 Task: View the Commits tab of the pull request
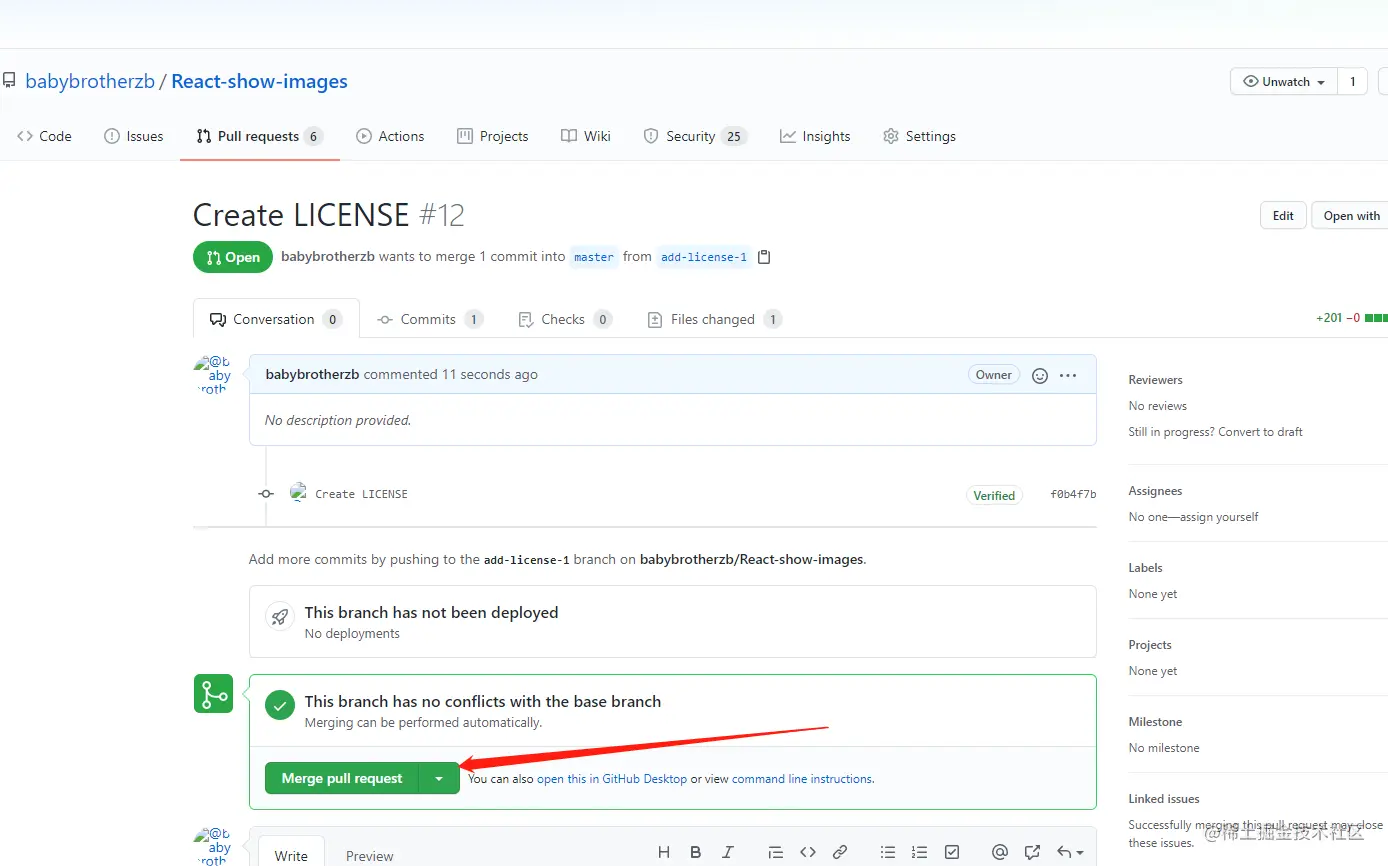tap(430, 319)
